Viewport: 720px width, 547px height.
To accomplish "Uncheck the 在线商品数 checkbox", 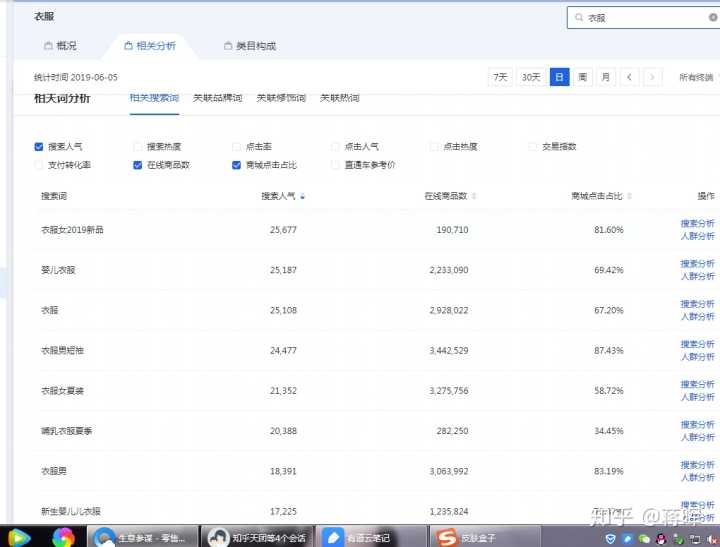I will click(x=138, y=165).
